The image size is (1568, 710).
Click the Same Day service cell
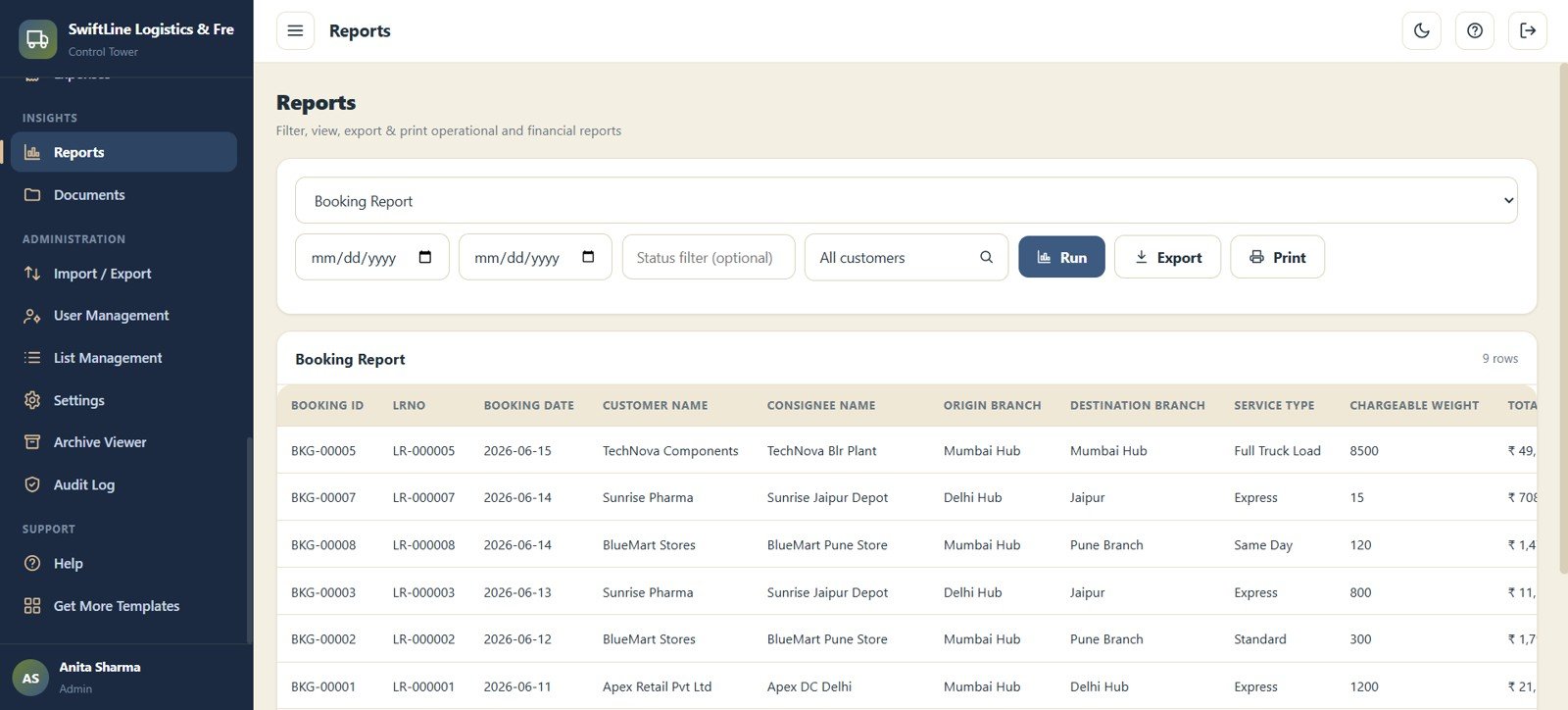point(1263,545)
